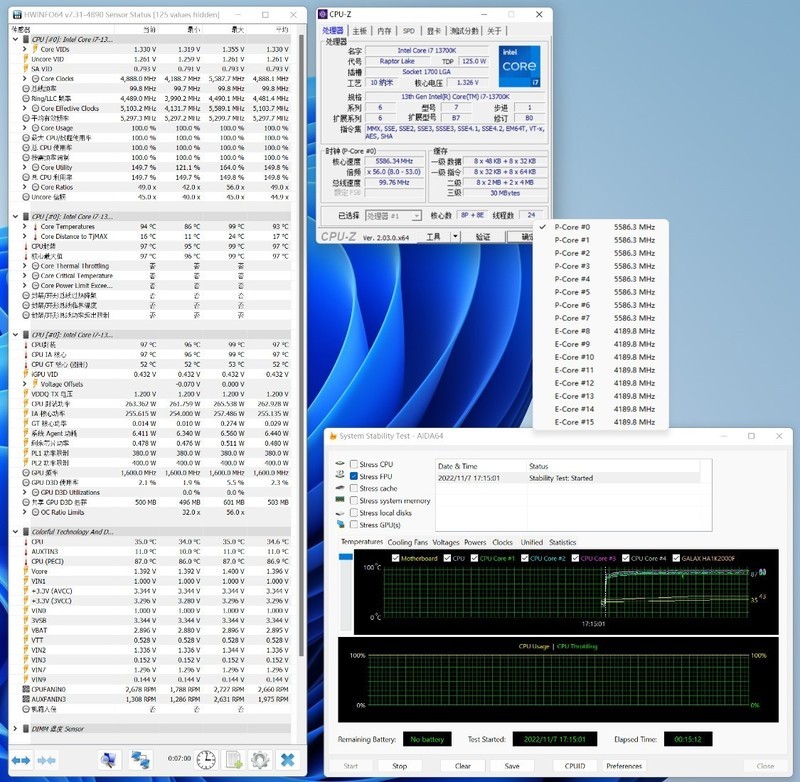Switch to the SPD tab in CPU-Z

pyautogui.click(x=408, y=30)
